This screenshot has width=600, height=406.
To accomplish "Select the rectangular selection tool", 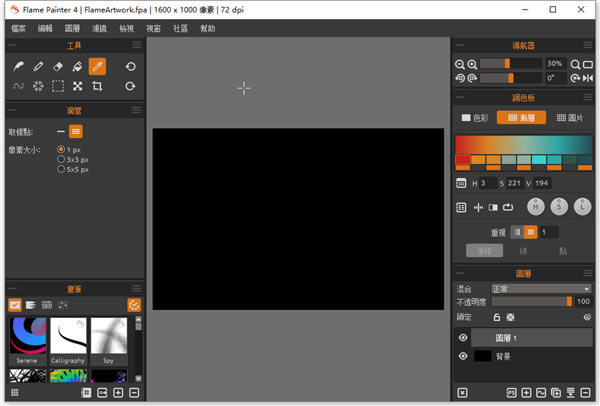I will pyautogui.click(x=57, y=87).
